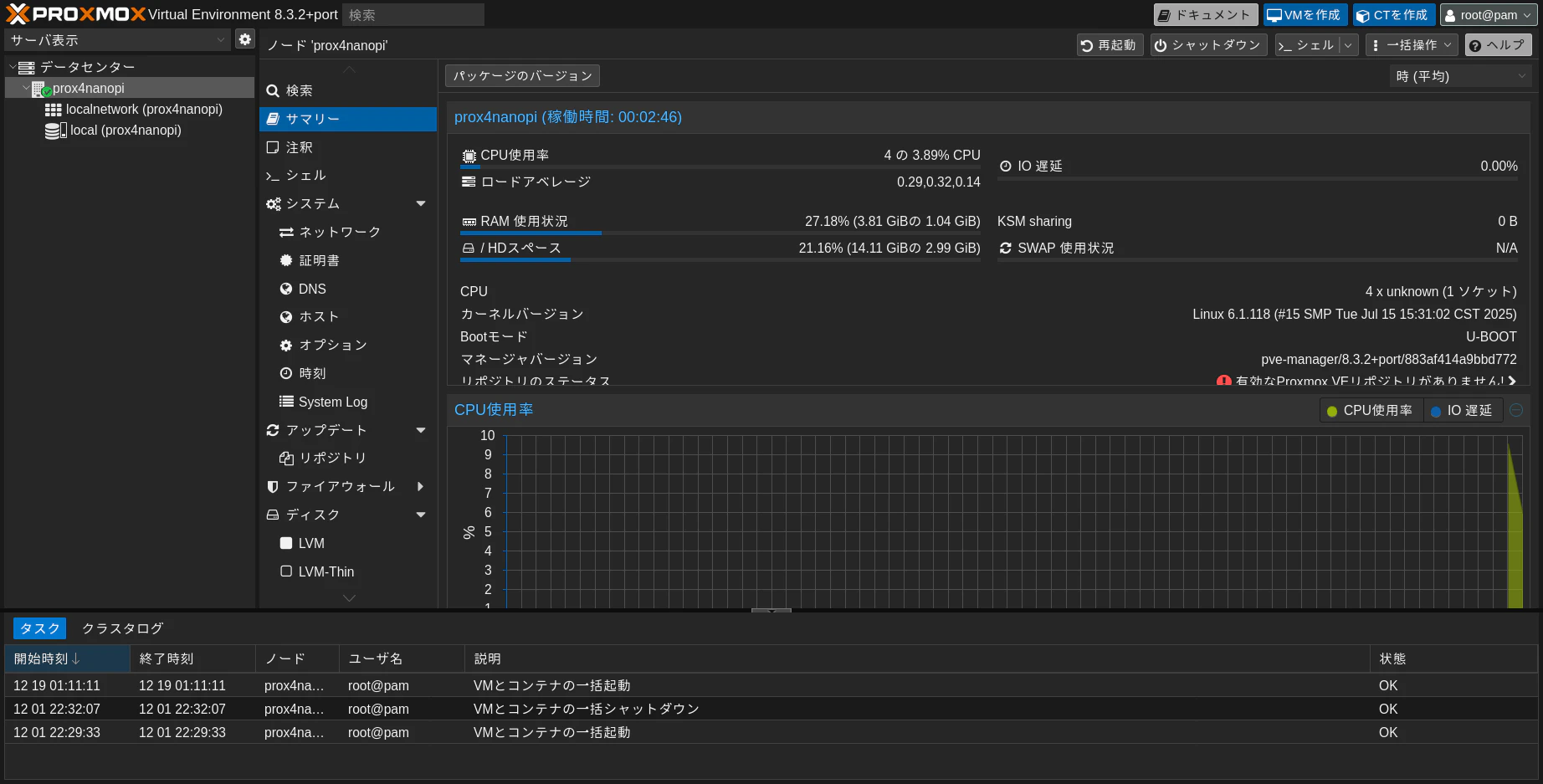Open the root@pam user menu

tap(1489, 15)
